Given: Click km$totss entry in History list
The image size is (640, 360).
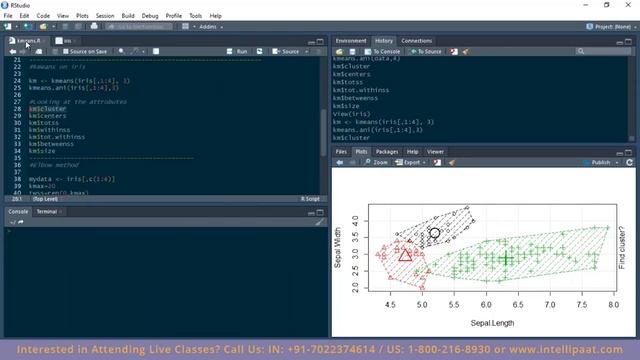Looking at the screenshot, I should click(348, 82).
